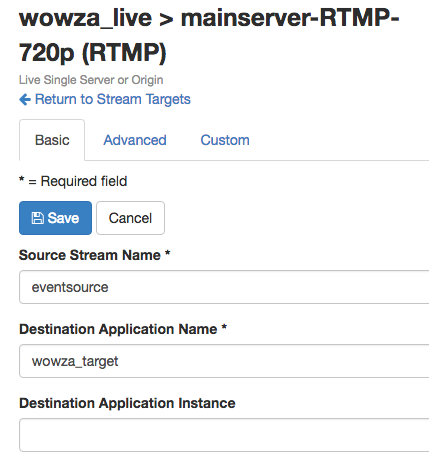Click the floppy disk icon on Save
This screenshot has width=429, height=461.
(37, 218)
